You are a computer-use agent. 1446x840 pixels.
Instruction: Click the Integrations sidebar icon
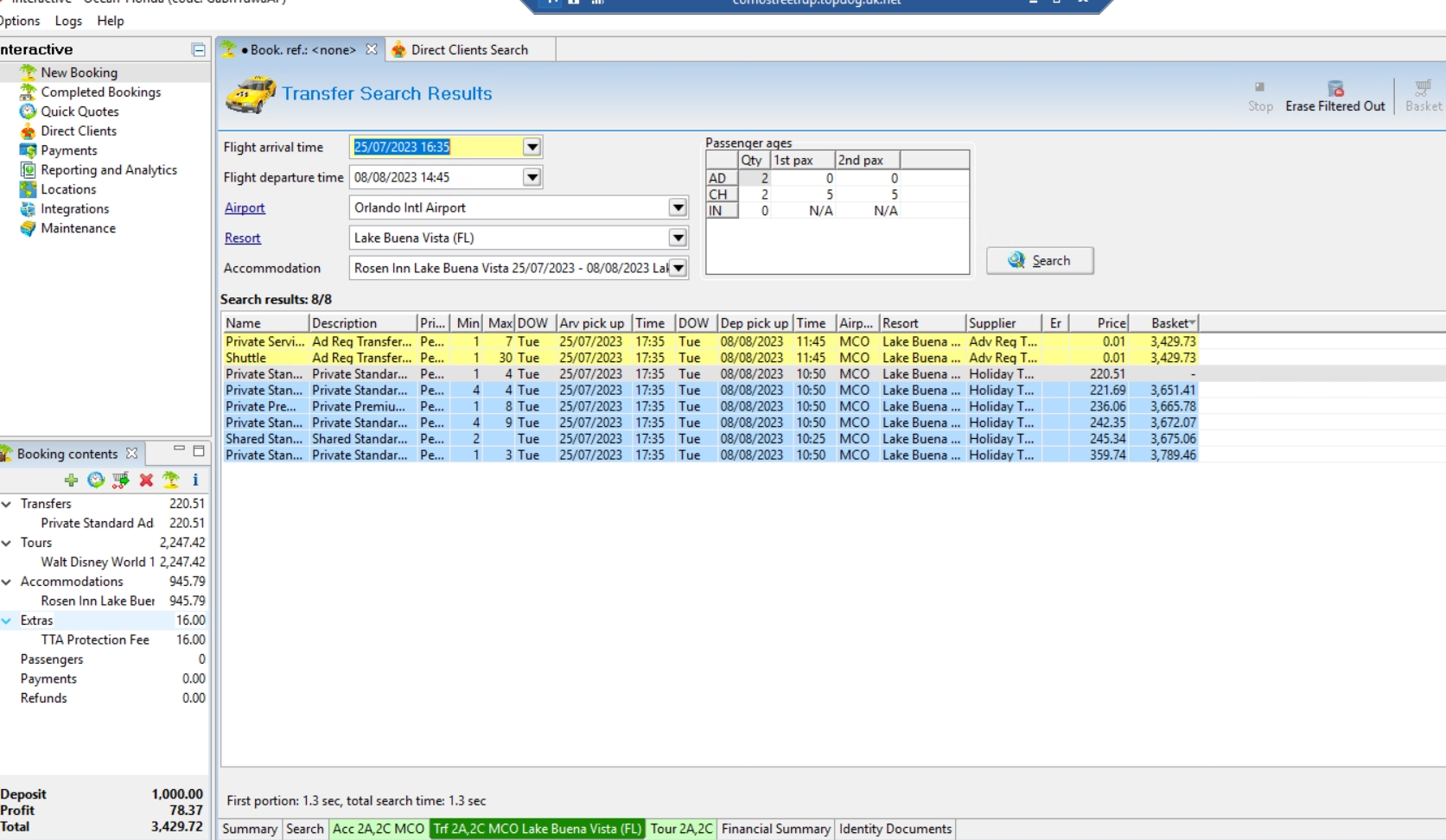pyautogui.click(x=28, y=208)
